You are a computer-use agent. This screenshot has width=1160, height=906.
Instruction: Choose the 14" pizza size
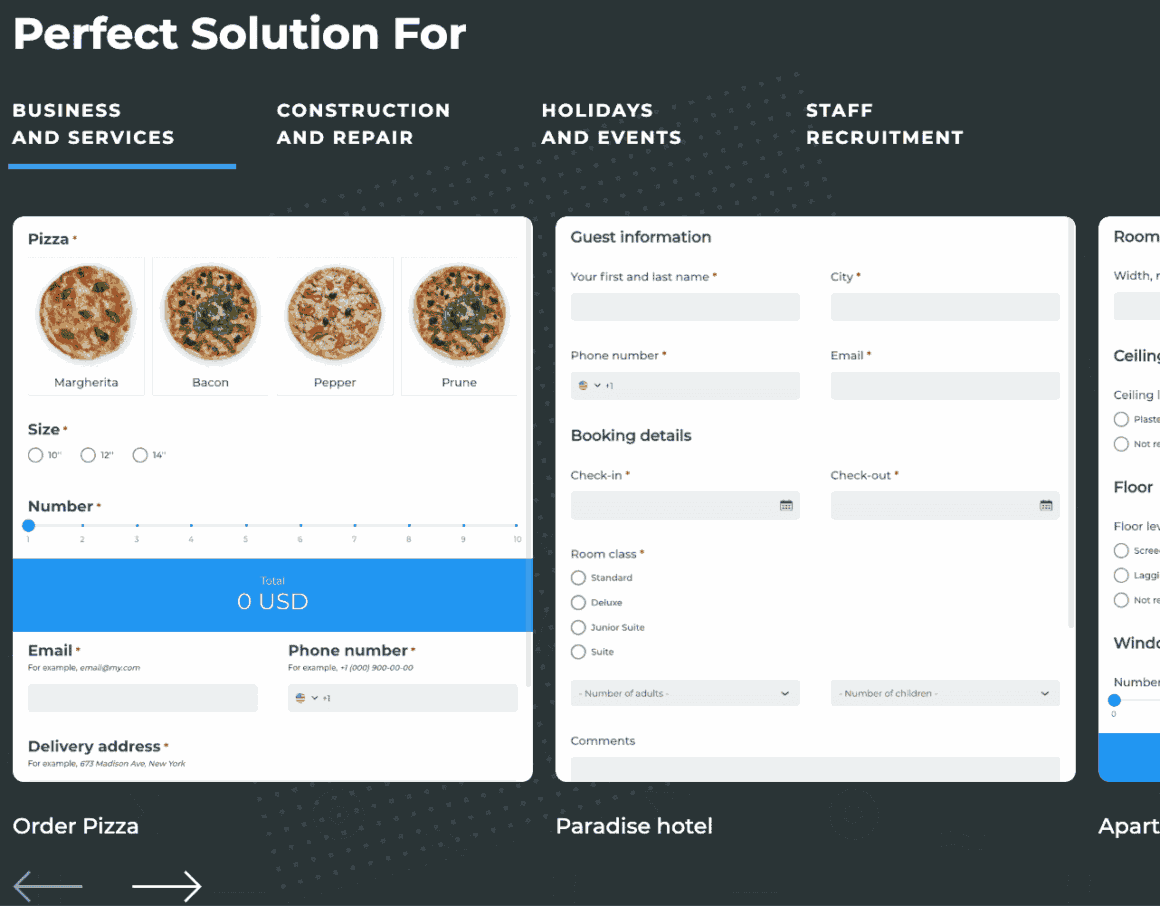pos(140,456)
